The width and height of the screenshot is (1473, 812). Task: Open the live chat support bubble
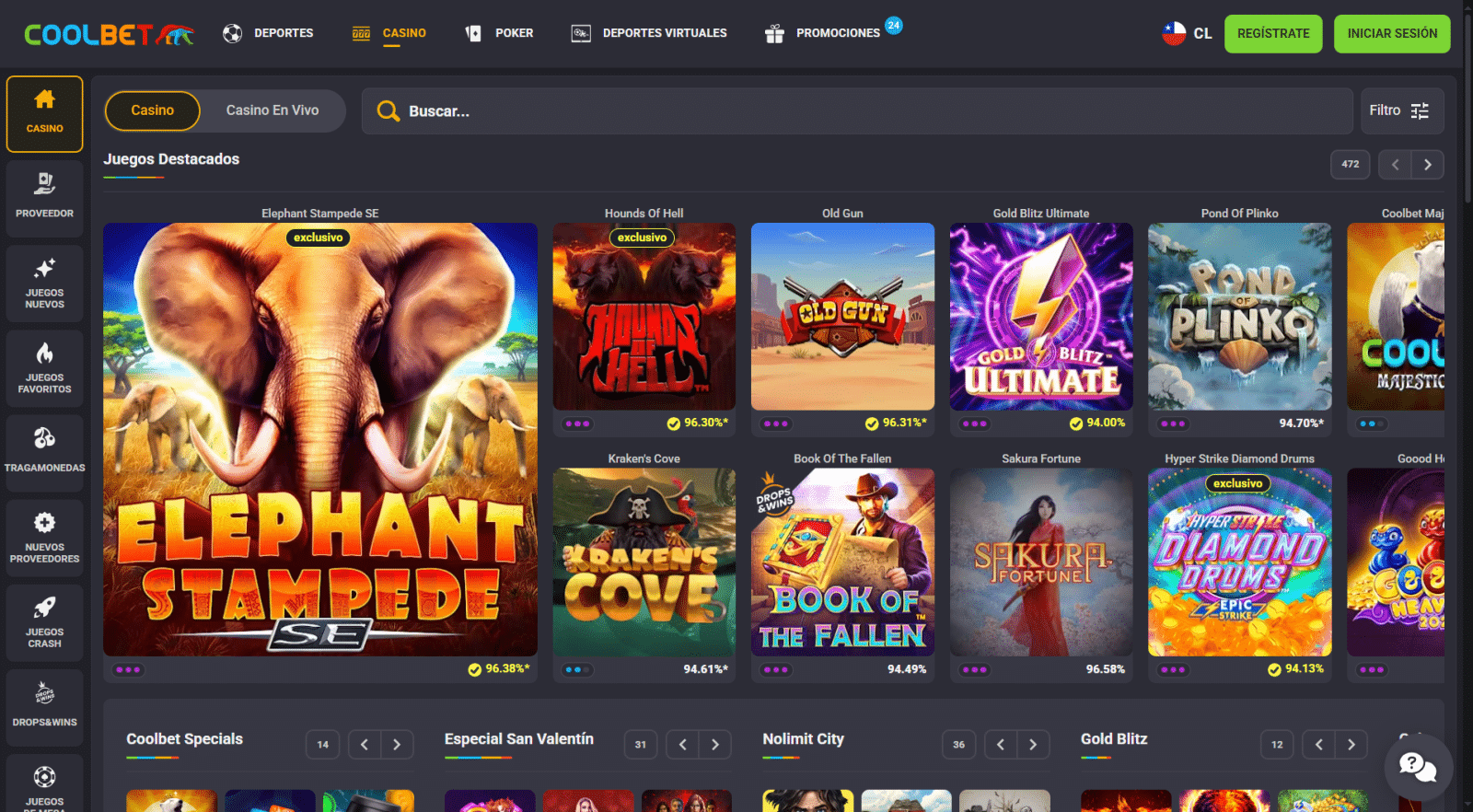1418,767
